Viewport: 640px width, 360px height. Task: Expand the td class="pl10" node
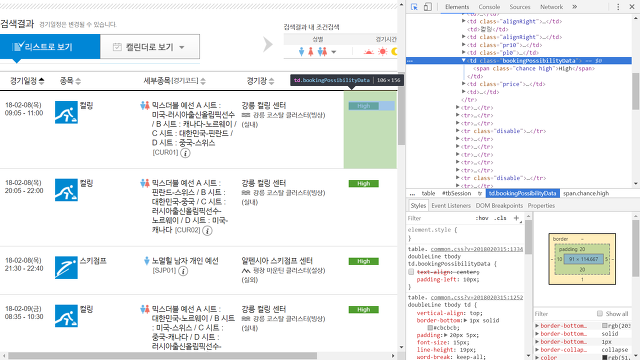pos(463,53)
